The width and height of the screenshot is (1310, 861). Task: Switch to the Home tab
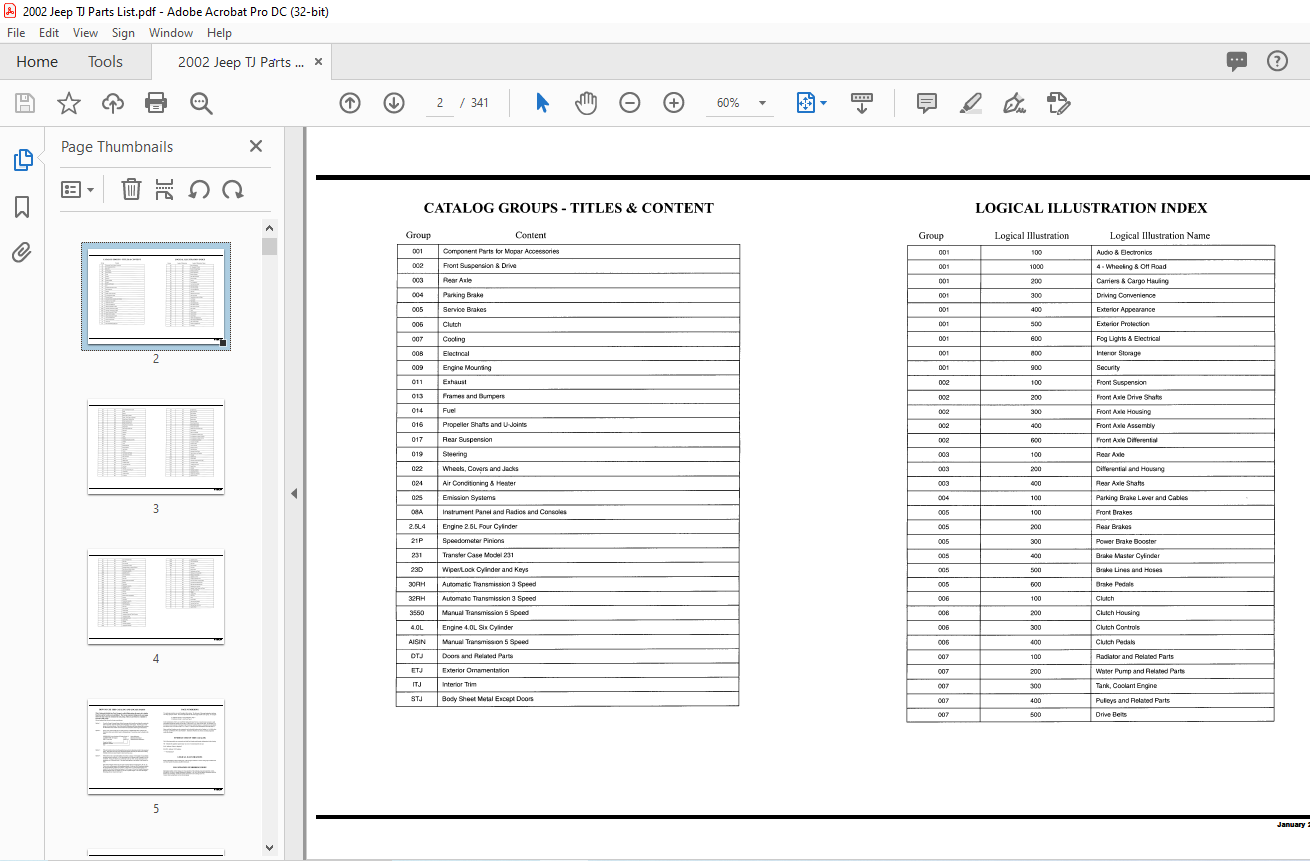[37, 62]
